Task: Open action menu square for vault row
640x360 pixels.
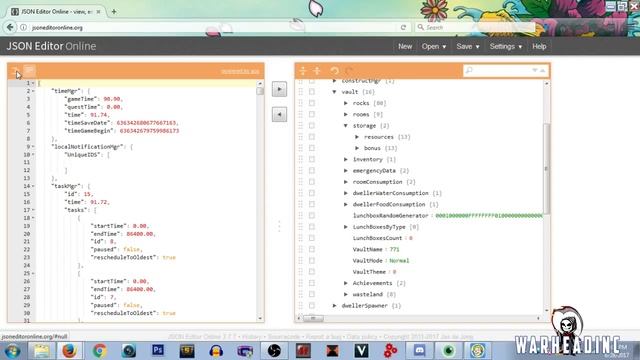Action: (312, 92)
